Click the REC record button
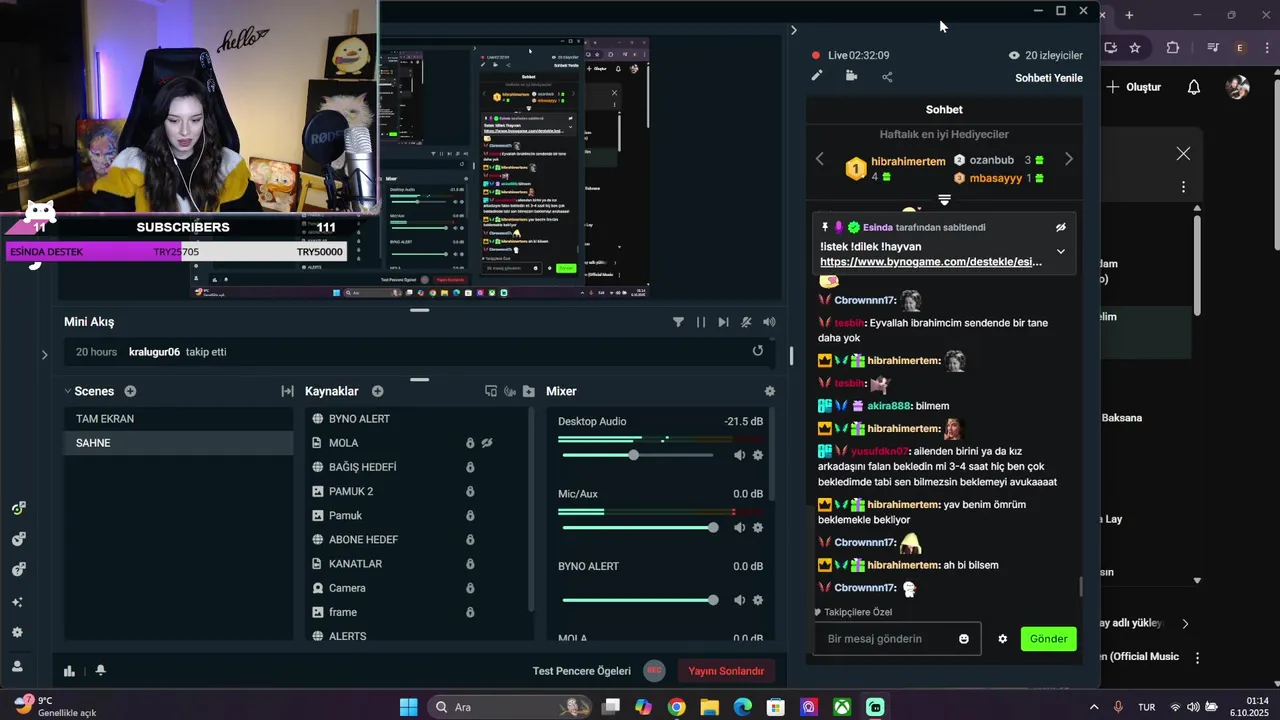This screenshot has width=1280, height=720. pyautogui.click(x=654, y=671)
